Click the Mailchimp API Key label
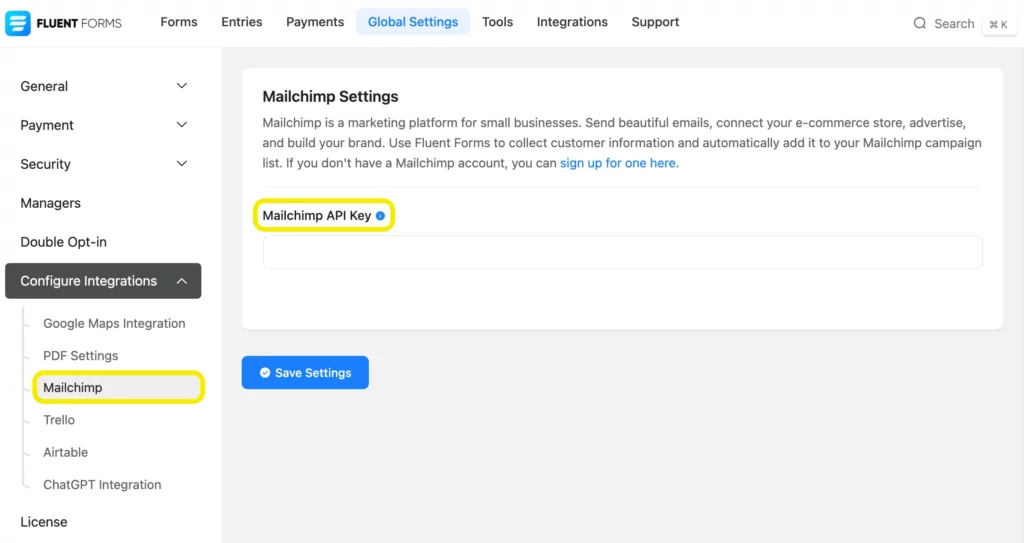 pyautogui.click(x=317, y=216)
